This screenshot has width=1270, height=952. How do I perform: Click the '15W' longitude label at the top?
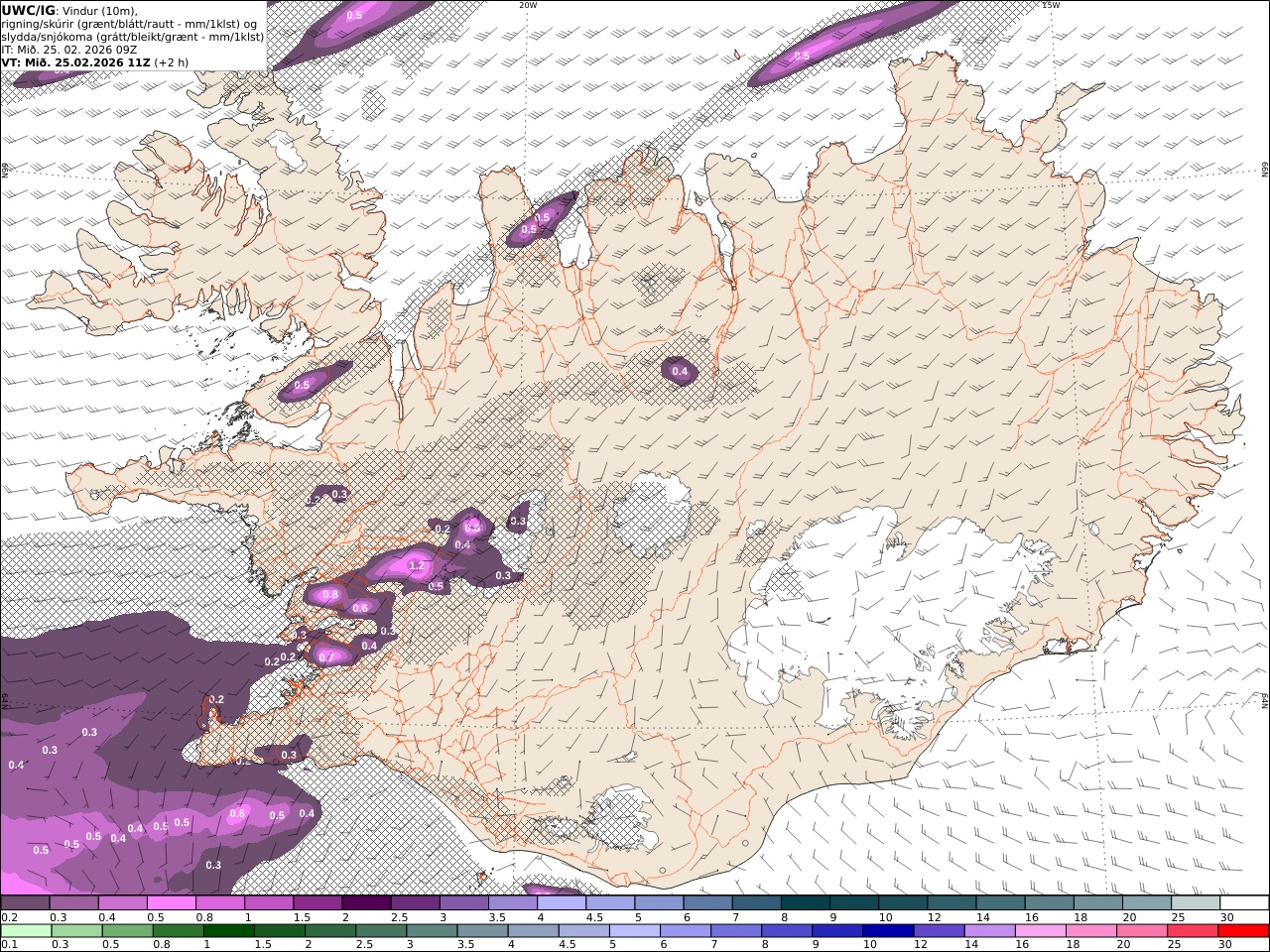(x=1051, y=5)
